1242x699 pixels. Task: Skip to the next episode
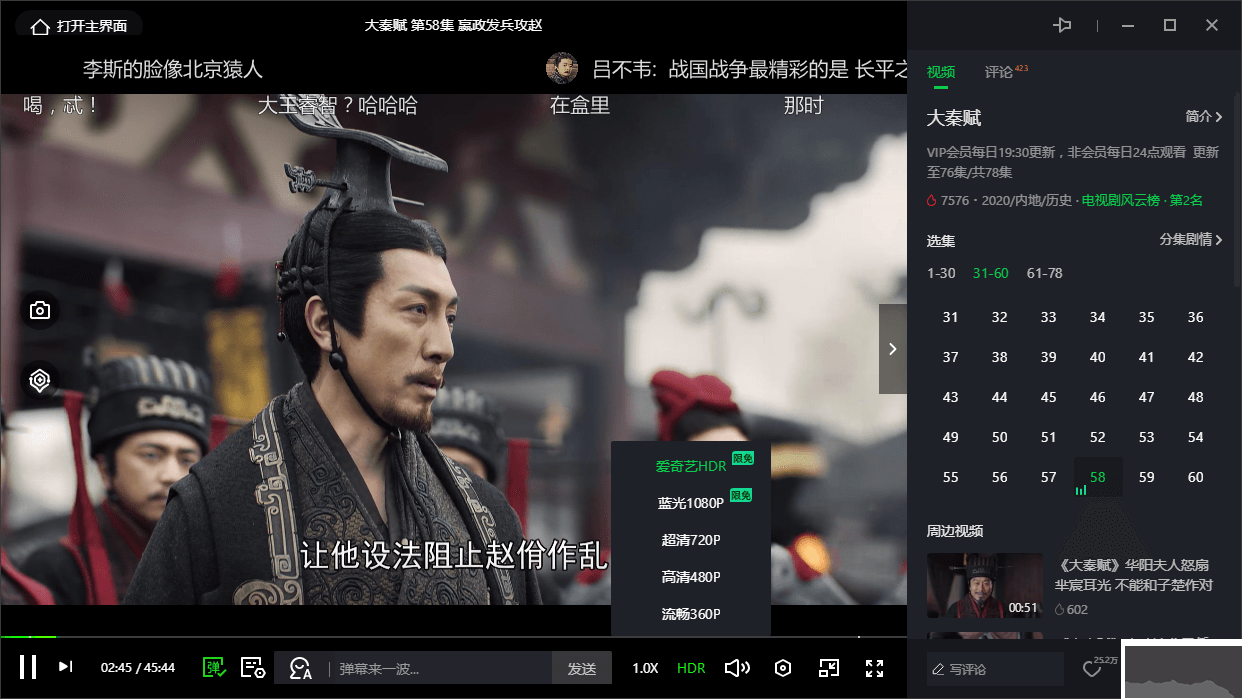65,667
